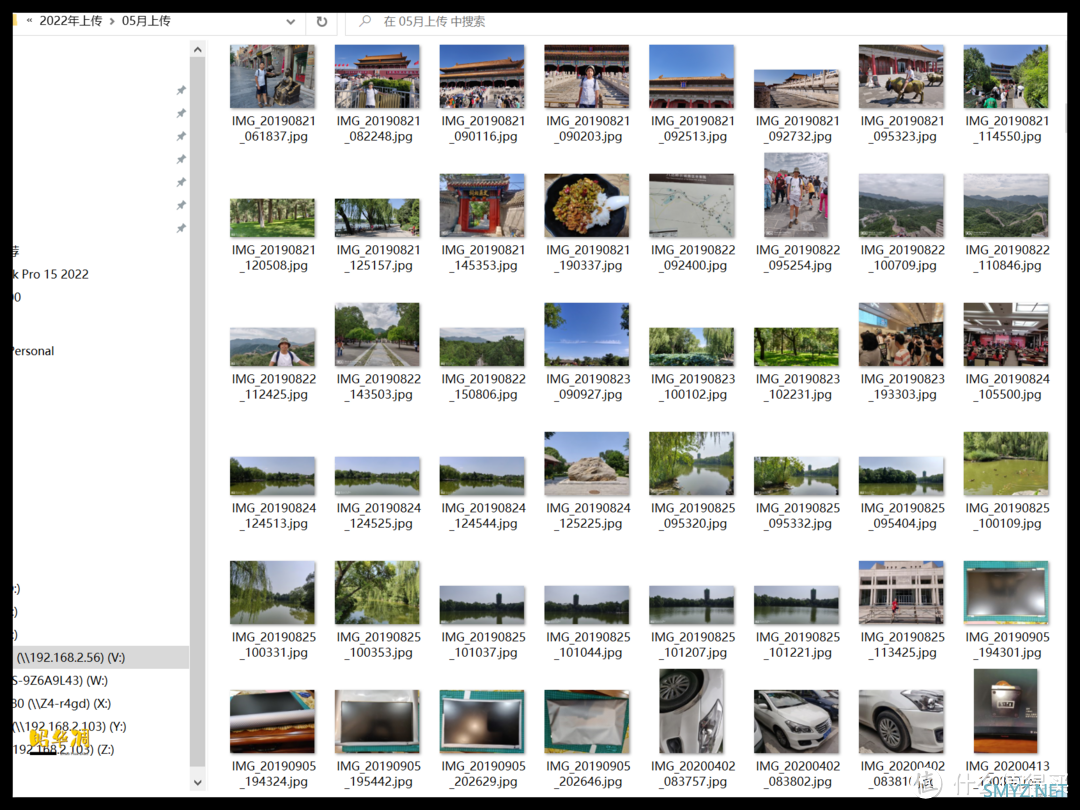Select thumbnail IMG_20190823_100102.jpg

coord(692,346)
